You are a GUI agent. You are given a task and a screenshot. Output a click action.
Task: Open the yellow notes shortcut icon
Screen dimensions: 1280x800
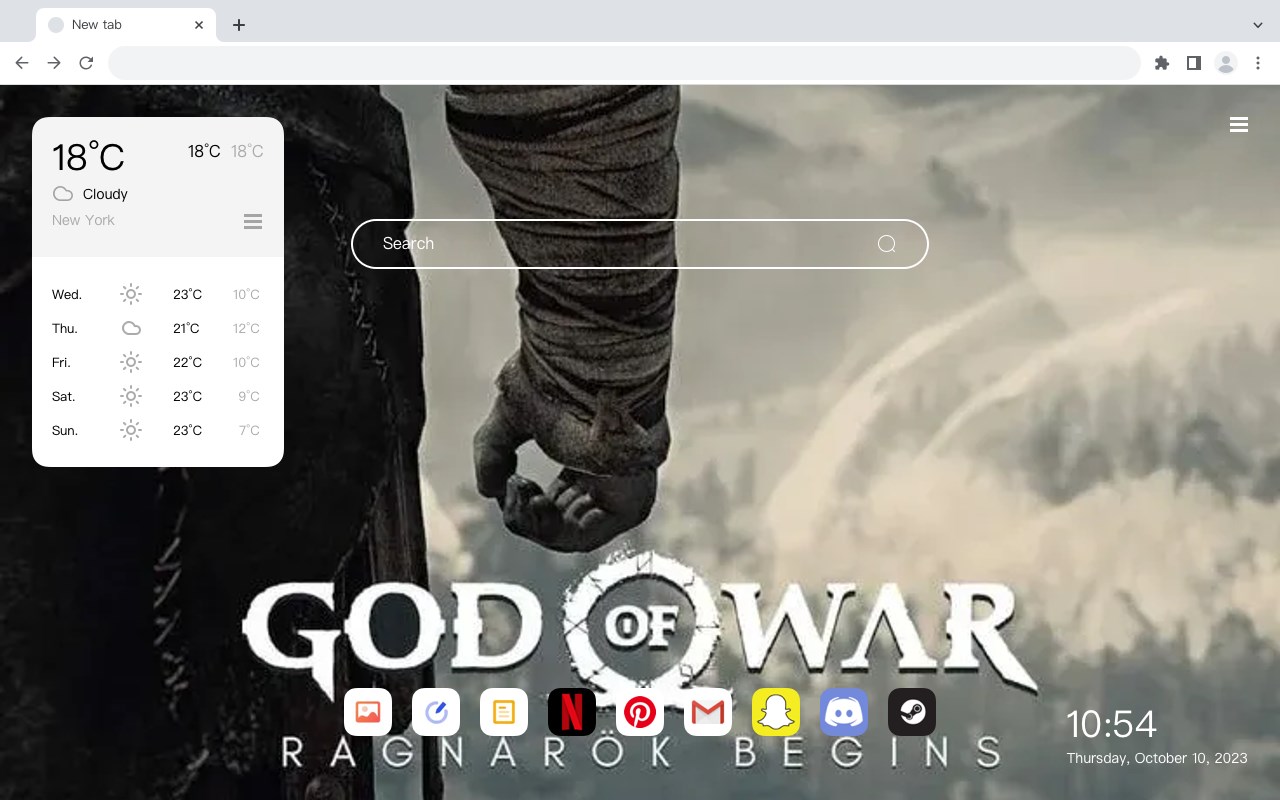tap(504, 712)
